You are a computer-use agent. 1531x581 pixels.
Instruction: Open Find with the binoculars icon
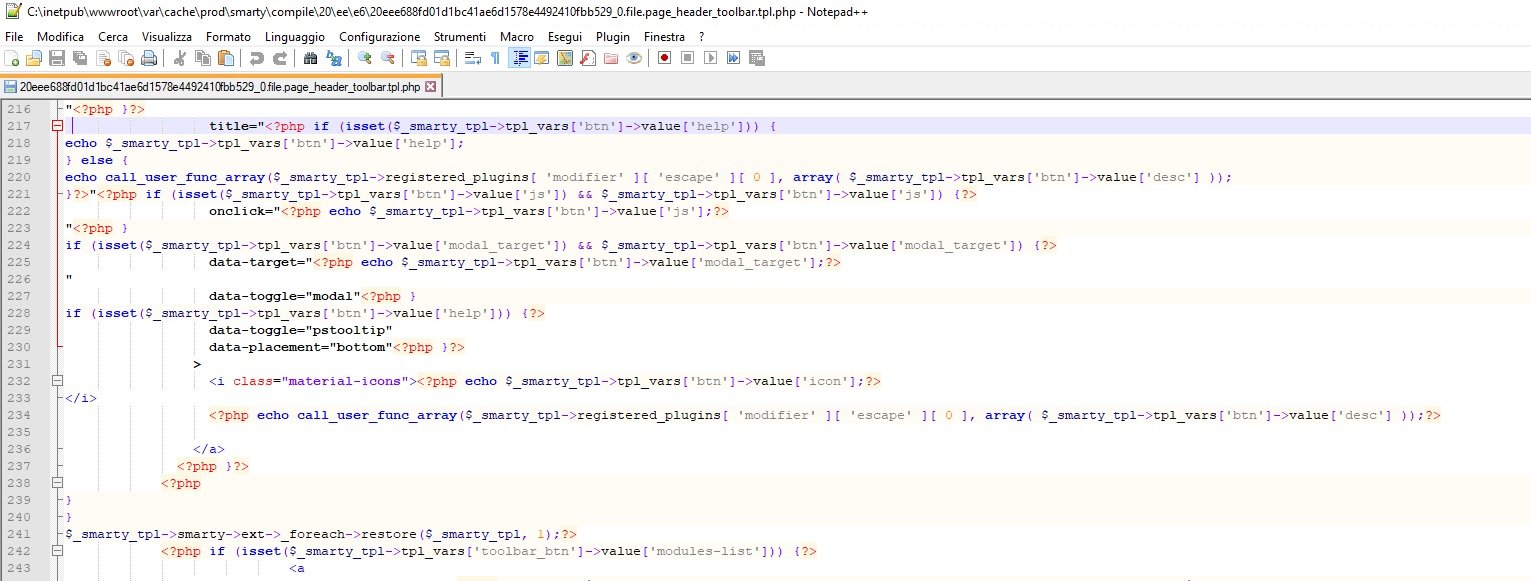(x=311, y=58)
